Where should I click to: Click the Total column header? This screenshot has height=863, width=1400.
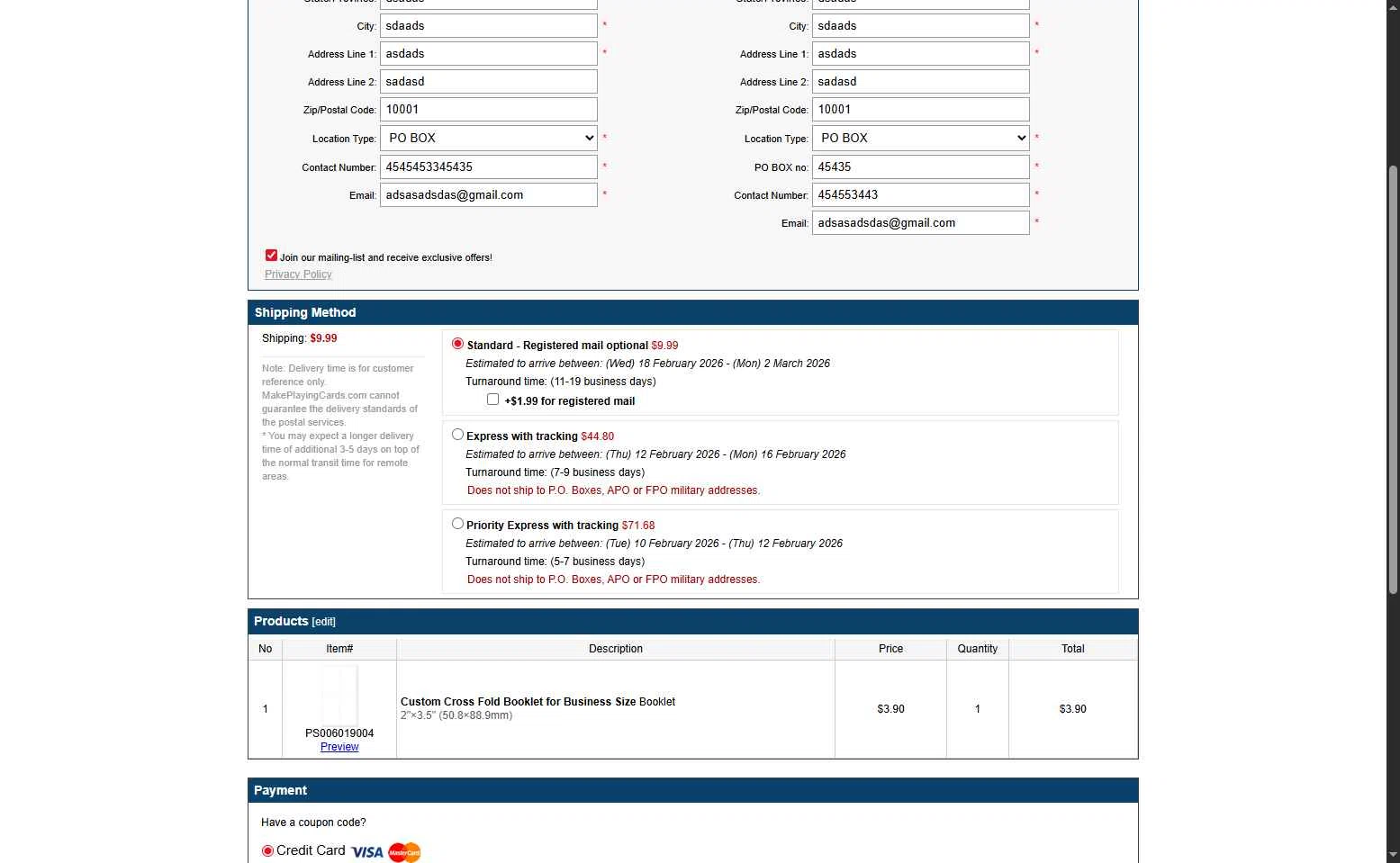[x=1073, y=649]
